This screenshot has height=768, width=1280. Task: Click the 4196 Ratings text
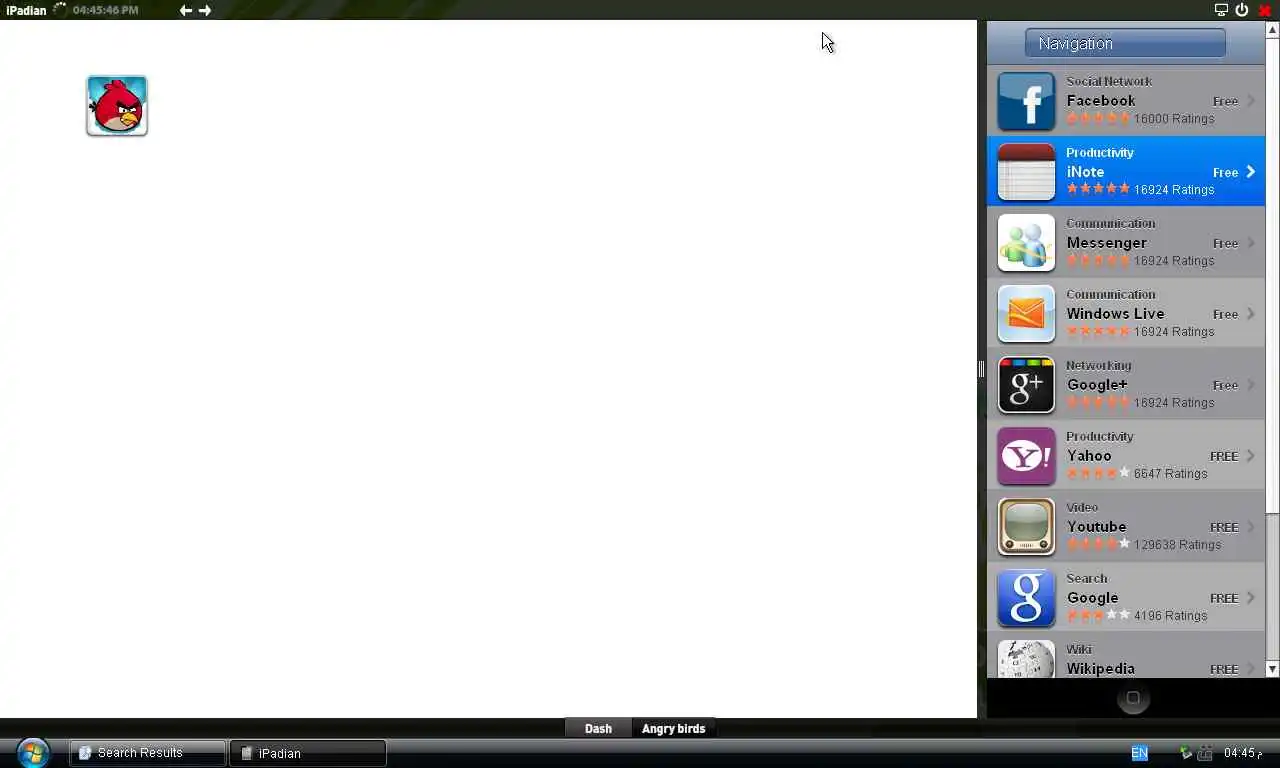(x=1170, y=615)
